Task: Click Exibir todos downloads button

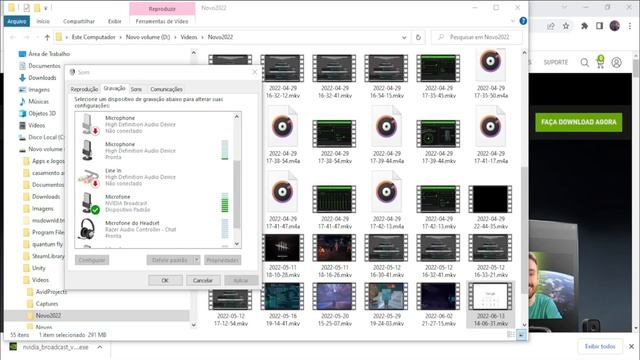Action: tap(600, 346)
